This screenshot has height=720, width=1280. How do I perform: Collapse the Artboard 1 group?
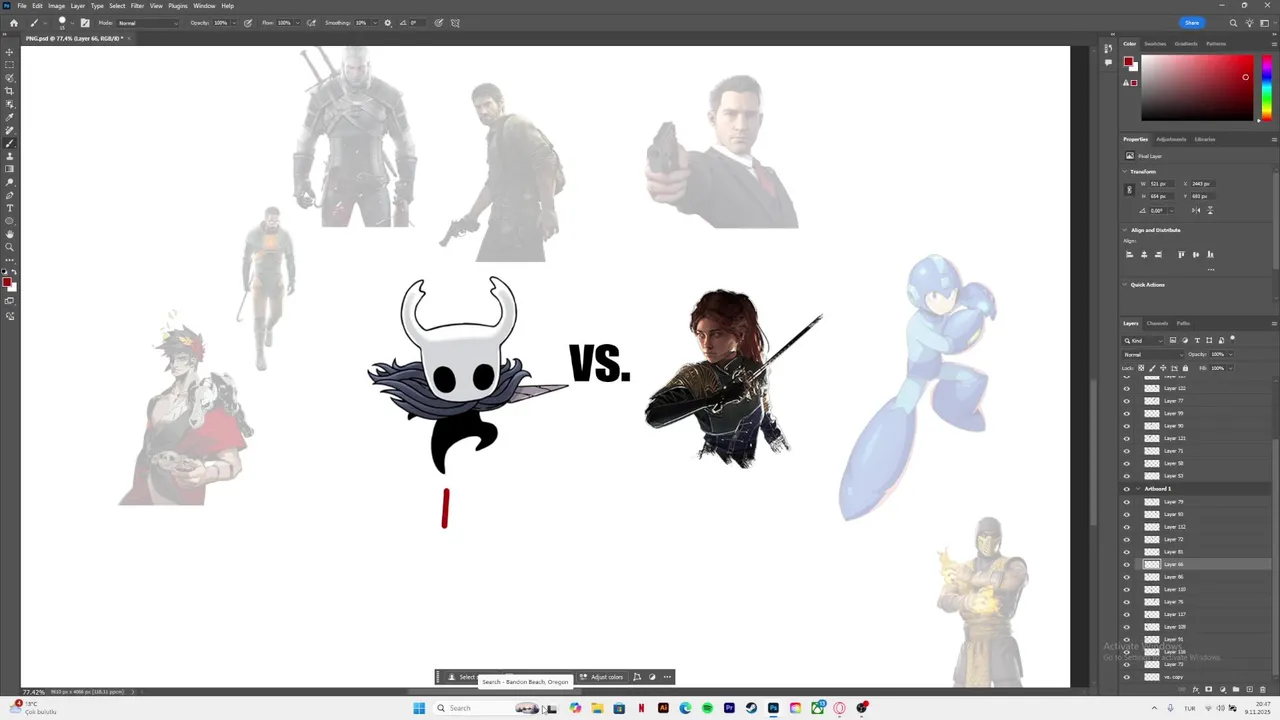[x=1138, y=489]
